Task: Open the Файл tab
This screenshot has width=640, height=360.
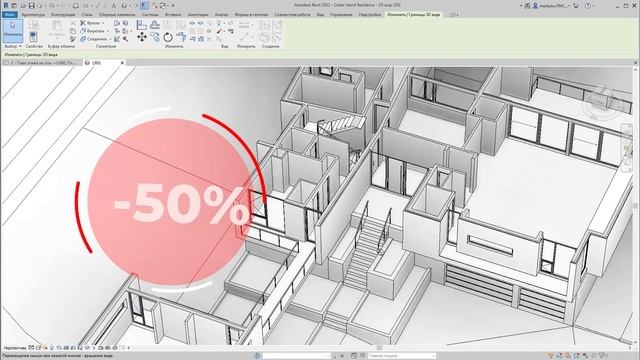Action: pos(10,15)
